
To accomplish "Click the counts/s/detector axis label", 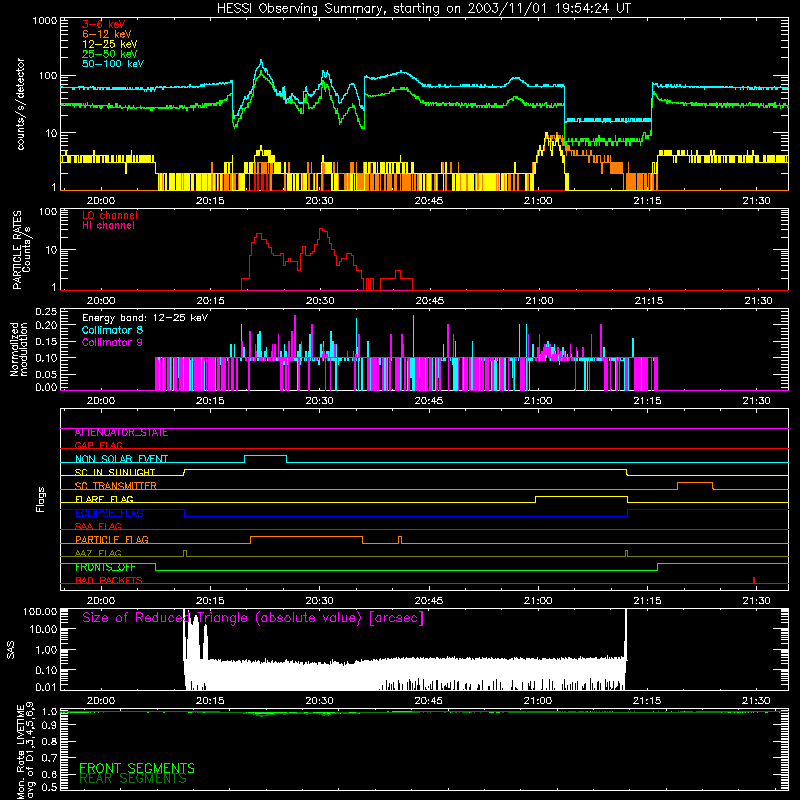I will tap(20, 104).
